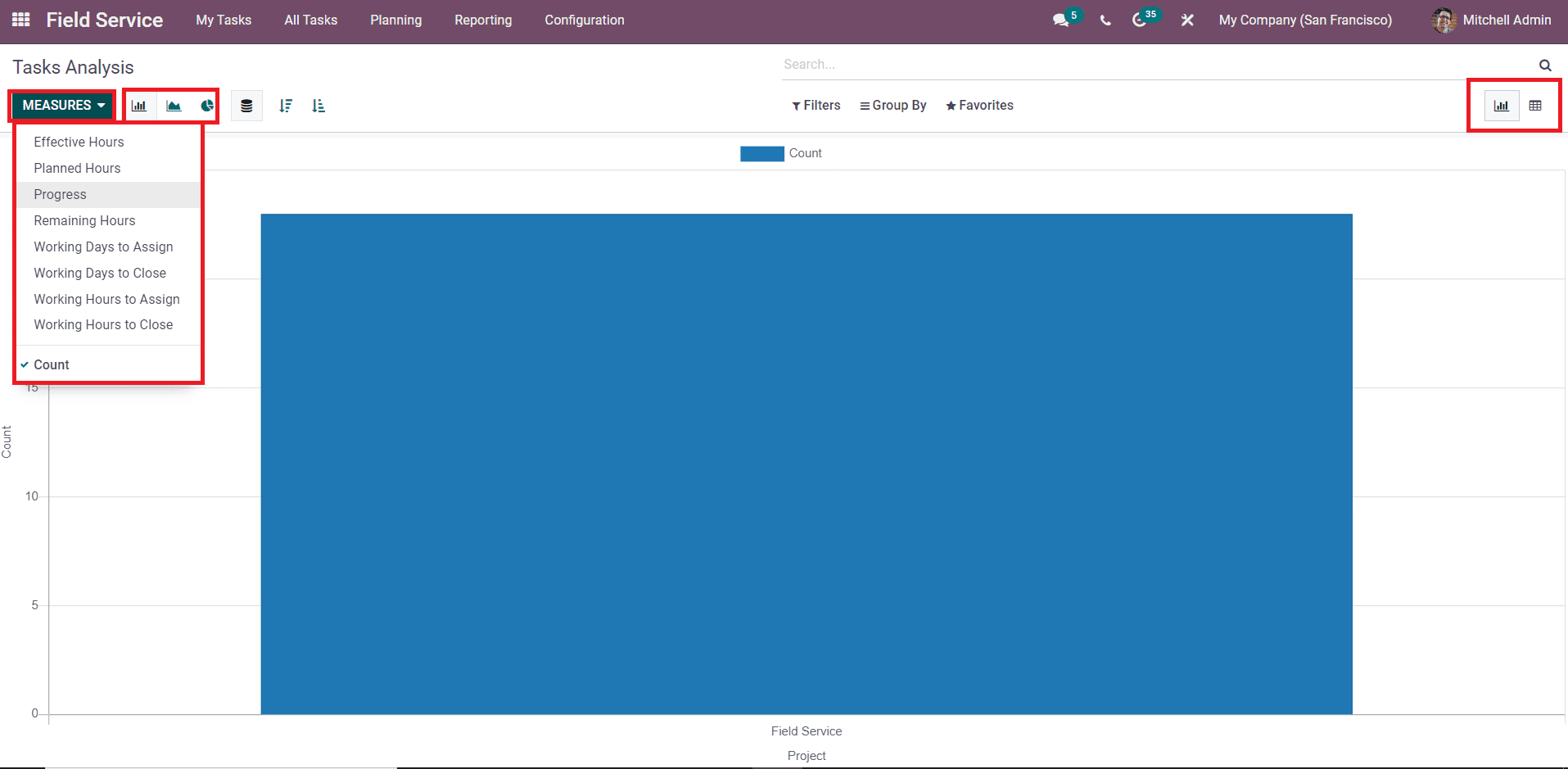Sort bars in ascending order

[x=319, y=105]
